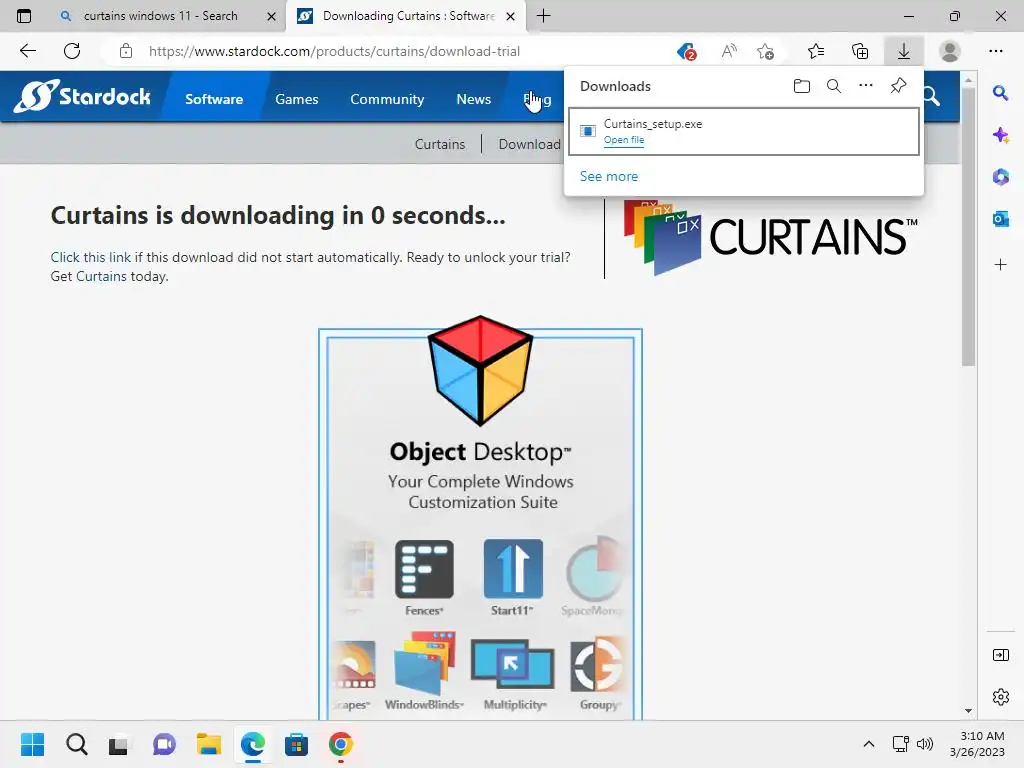Open the News menu item

(473, 99)
